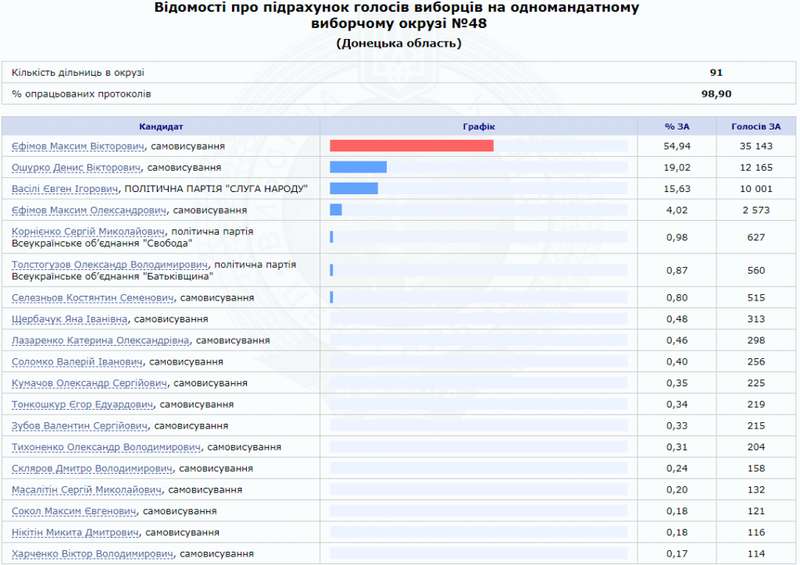
Task: Click Селезньов Костянтин Семенович name
Action: (x=88, y=298)
